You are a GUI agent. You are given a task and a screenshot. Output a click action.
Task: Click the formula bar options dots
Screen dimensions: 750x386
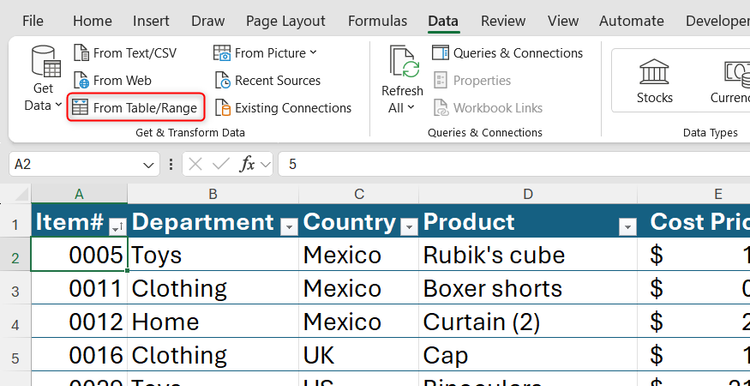click(x=171, y=165)
